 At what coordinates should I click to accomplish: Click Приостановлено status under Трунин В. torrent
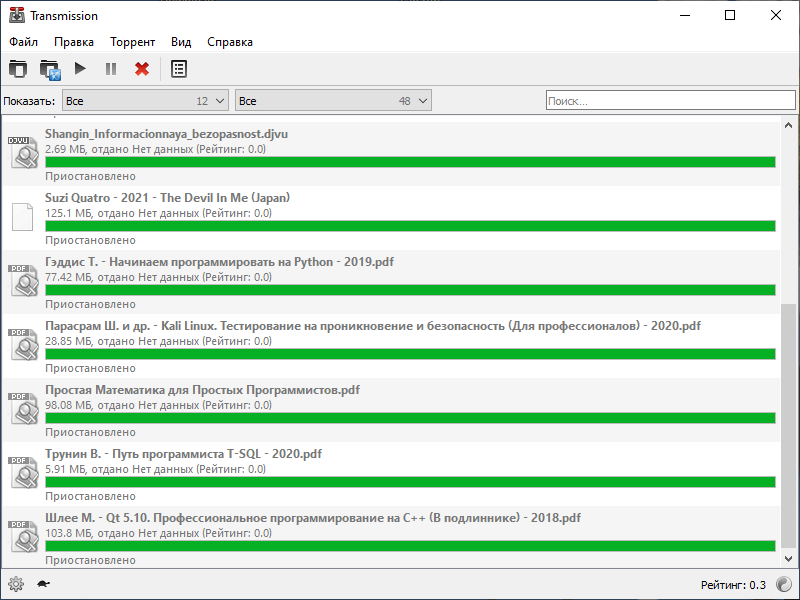point(90,496)
